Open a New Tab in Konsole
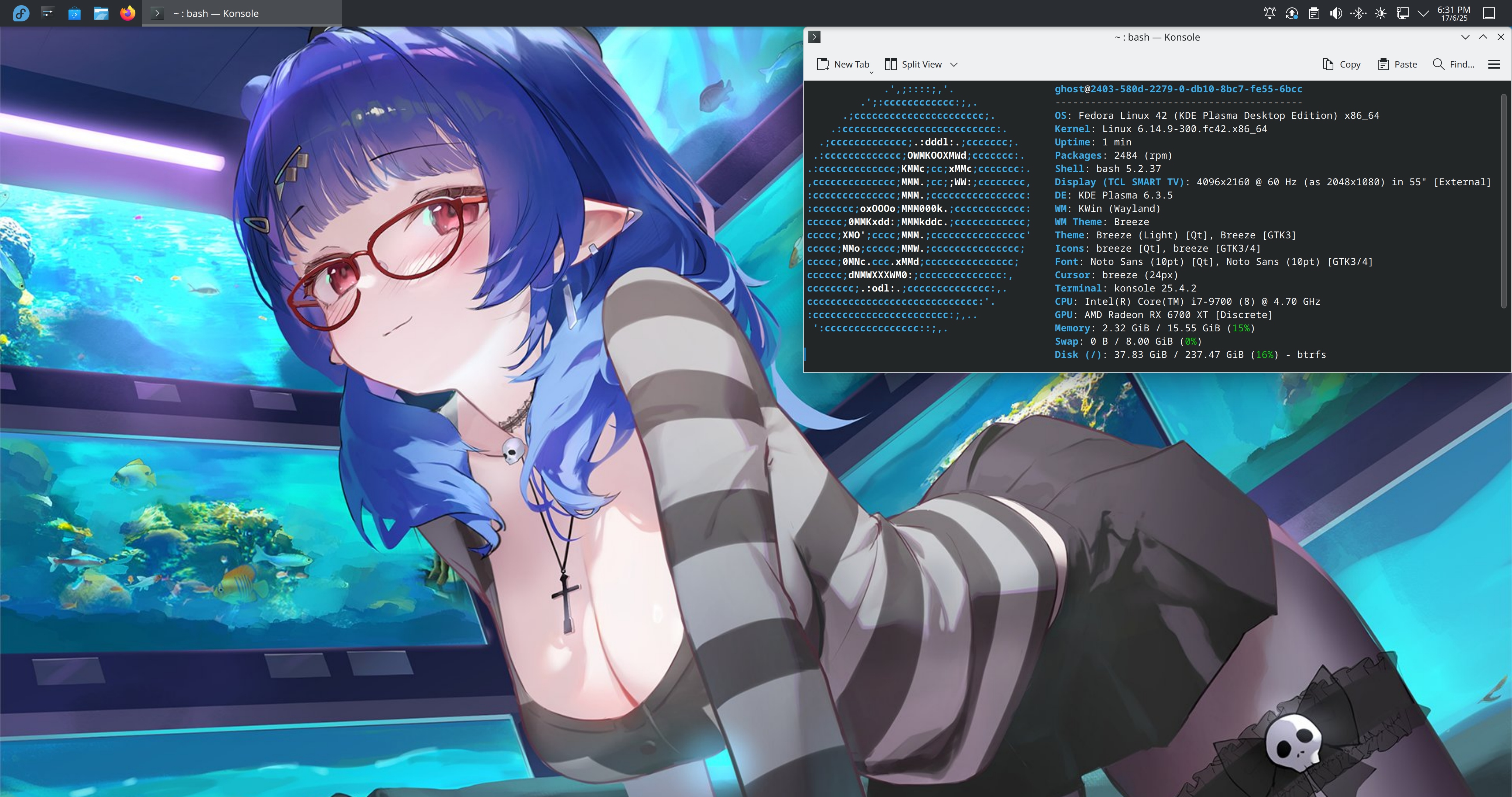 [843, 65]
